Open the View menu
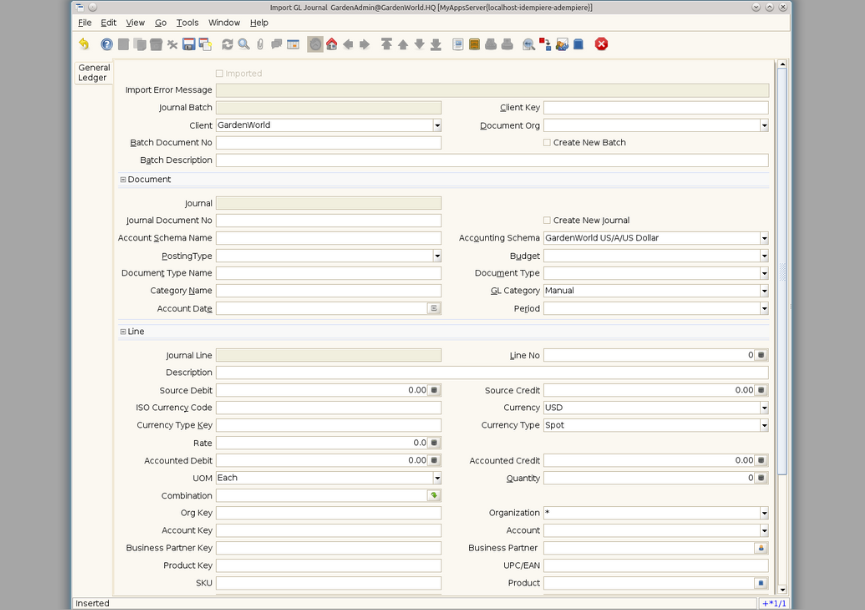865x610 pixels. (x=135, y=23)
